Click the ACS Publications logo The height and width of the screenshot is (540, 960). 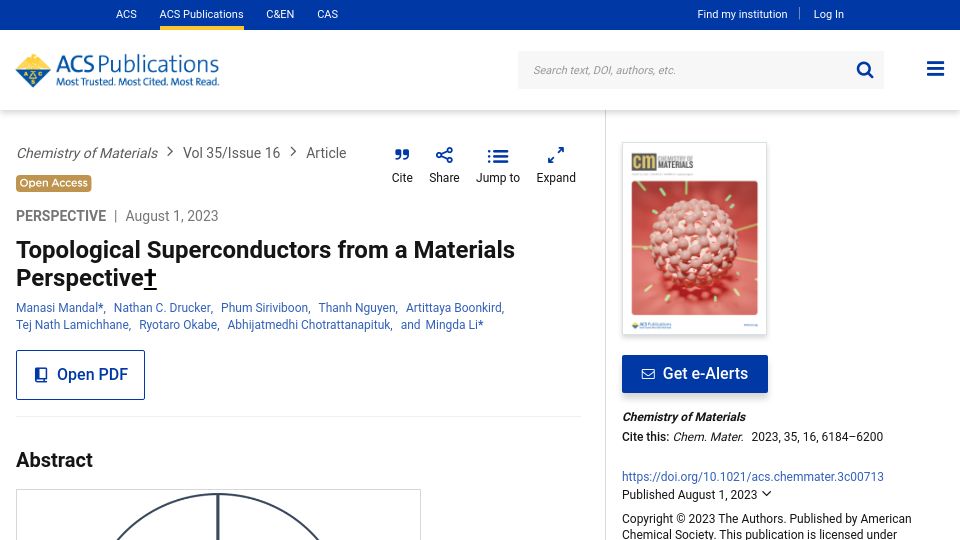point(118,70)
